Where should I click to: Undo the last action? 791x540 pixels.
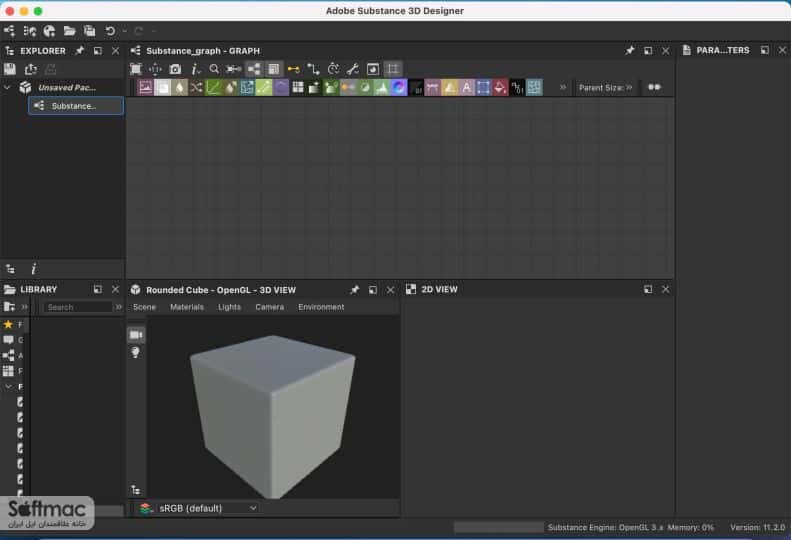click(110, 31)
